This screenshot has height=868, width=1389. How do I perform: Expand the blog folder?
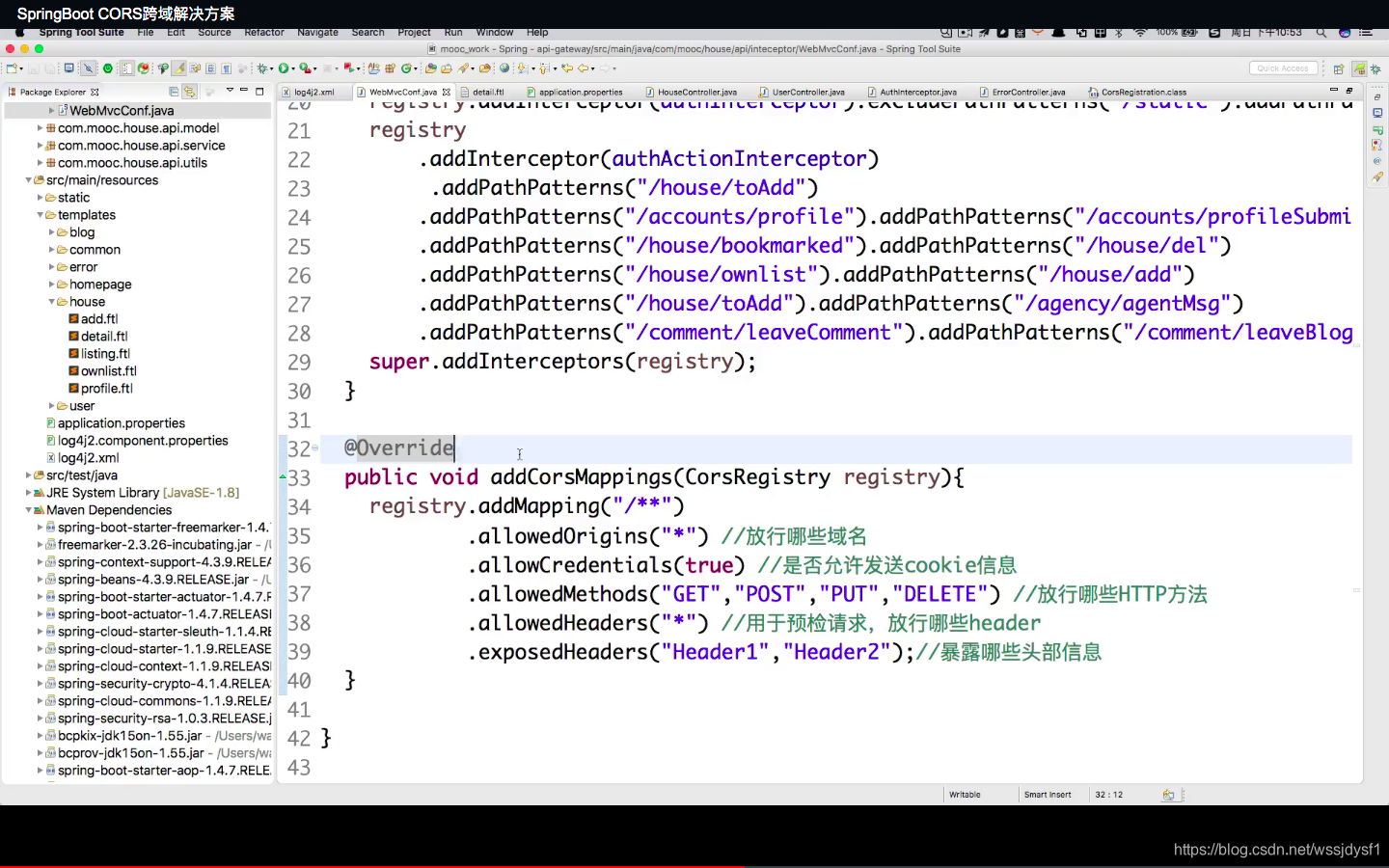click(x=52, y=232)
